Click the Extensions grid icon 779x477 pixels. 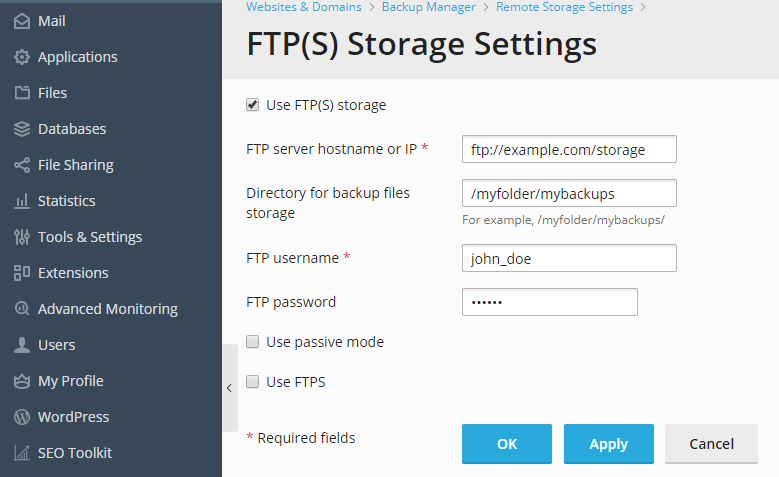click(x=22, y=273)
